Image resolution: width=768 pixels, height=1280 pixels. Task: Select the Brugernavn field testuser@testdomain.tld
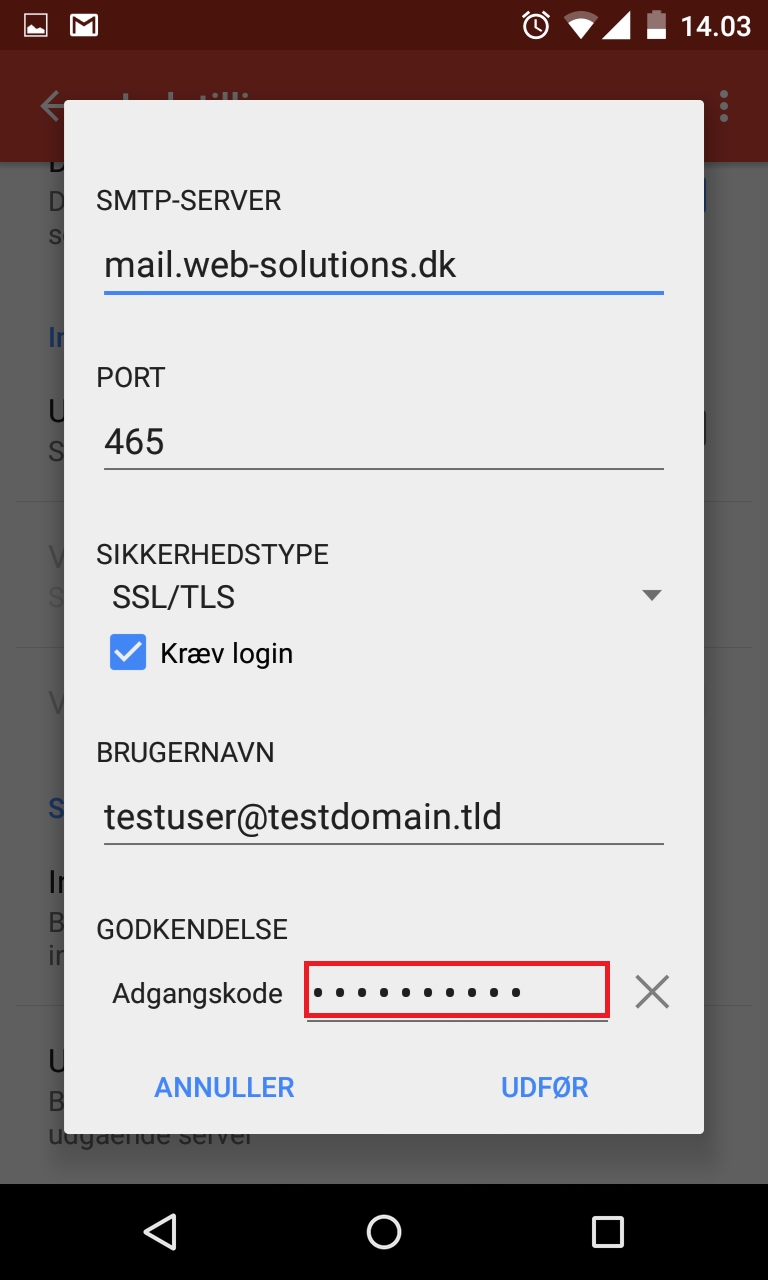pyautogui.click(x=384, y=817)
